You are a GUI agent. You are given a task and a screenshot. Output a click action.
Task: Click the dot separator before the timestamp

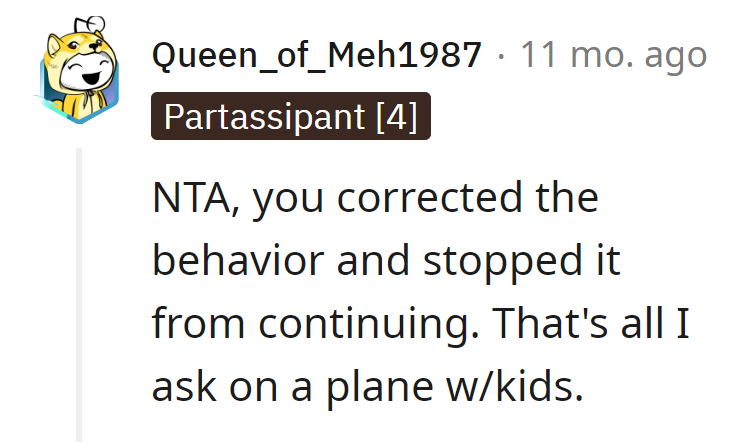(x=501, y=56)
